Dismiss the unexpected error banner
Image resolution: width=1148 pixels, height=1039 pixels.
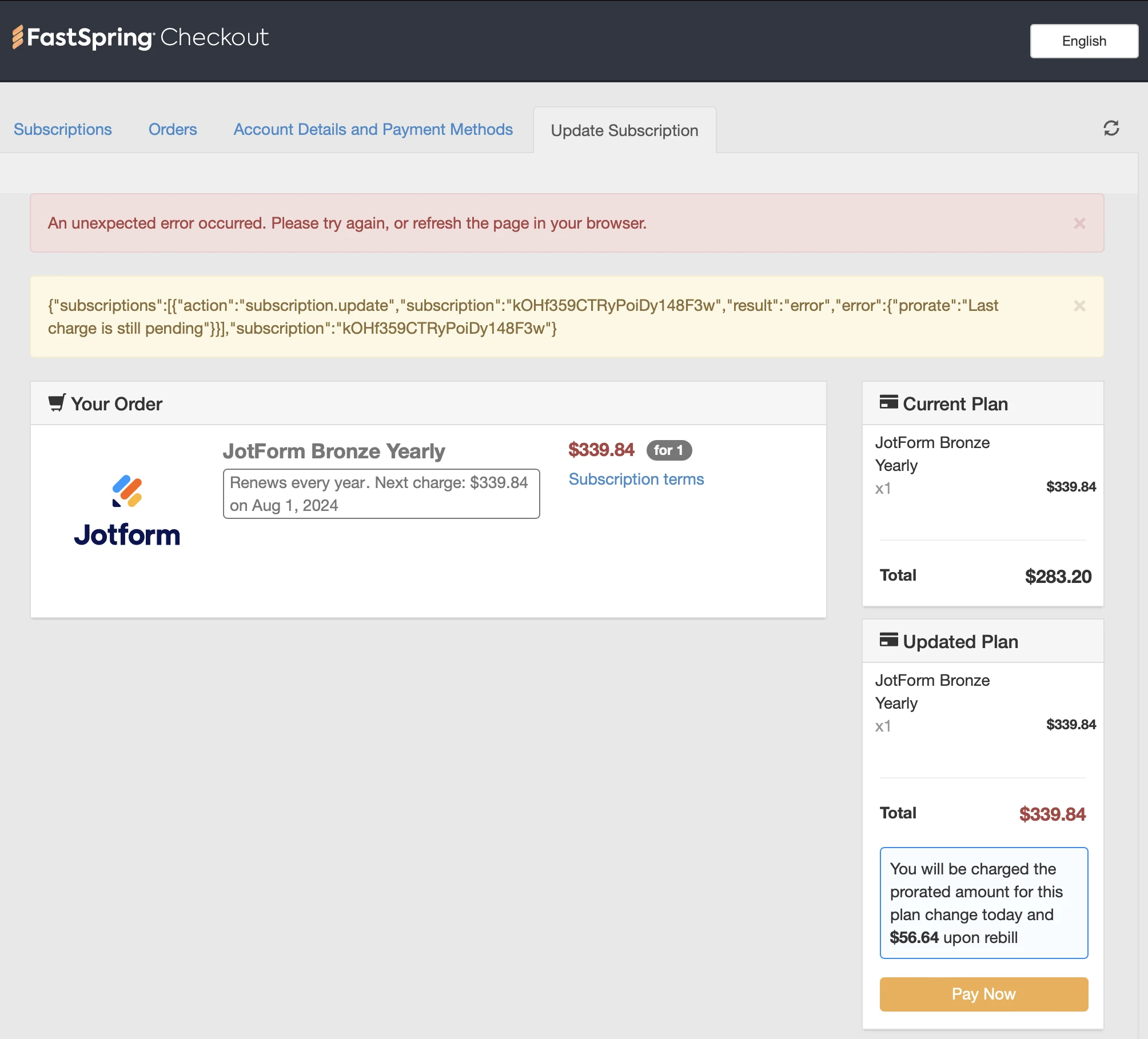(x=1079, y=223)
